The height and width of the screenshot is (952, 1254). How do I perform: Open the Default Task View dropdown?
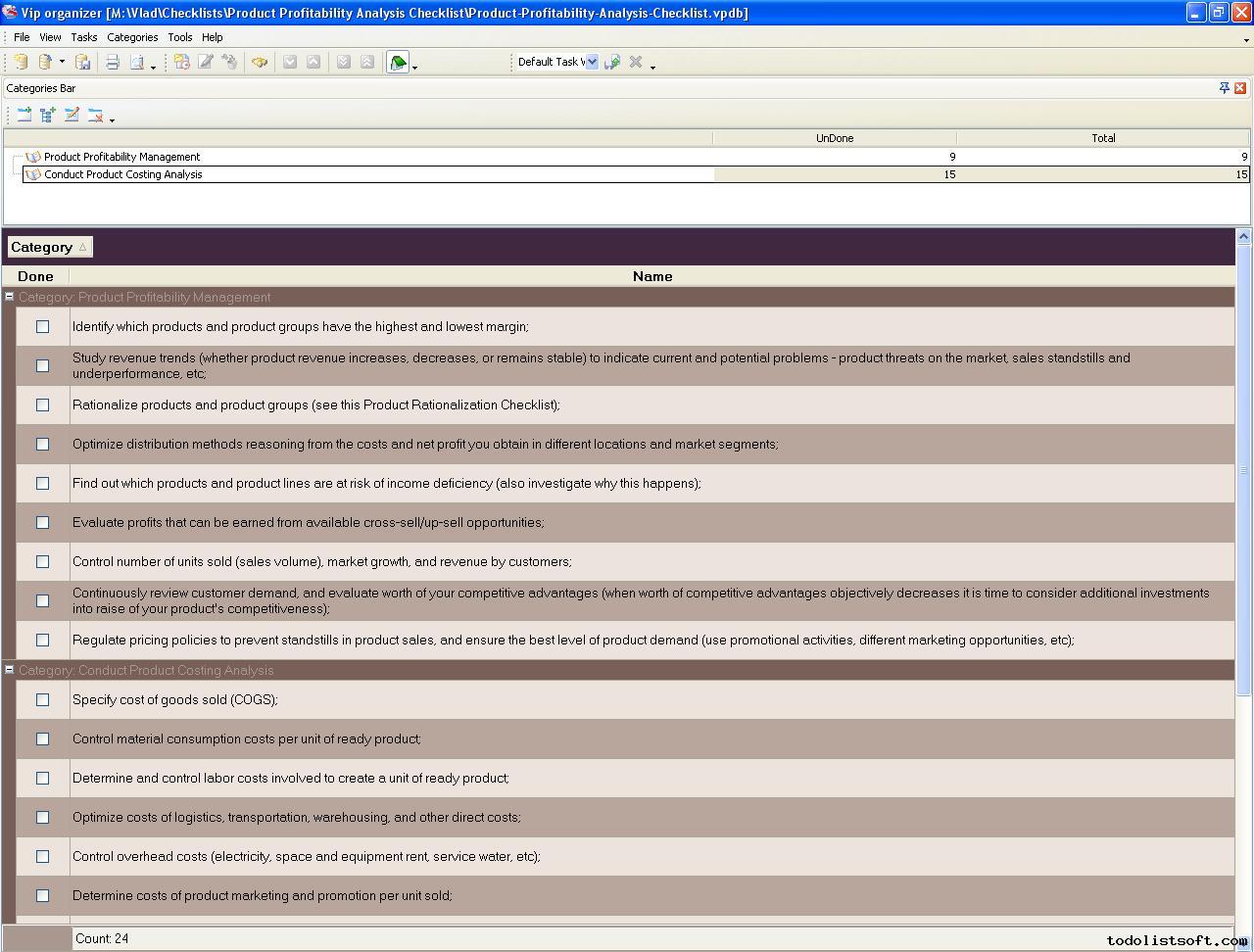[x=592, y=62]
